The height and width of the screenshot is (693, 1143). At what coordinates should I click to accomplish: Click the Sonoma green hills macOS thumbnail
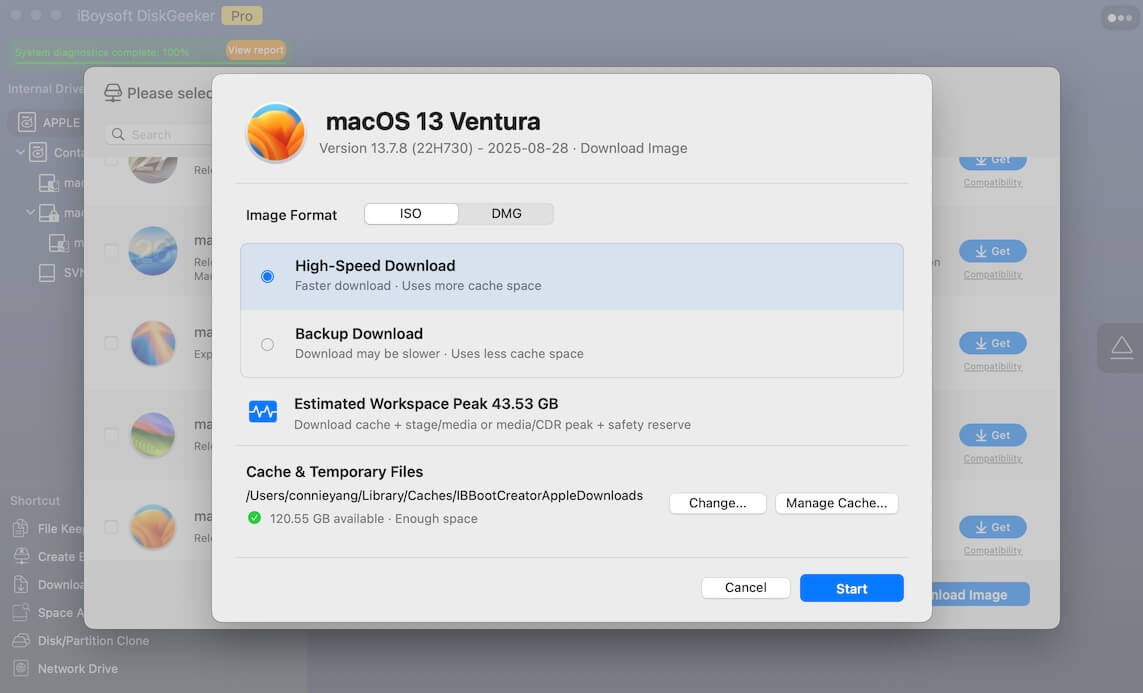pos(153,435)
